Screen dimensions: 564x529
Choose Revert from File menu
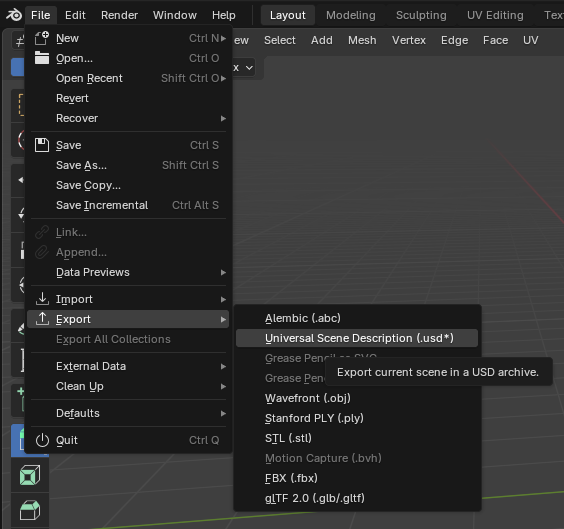point(128,98)
